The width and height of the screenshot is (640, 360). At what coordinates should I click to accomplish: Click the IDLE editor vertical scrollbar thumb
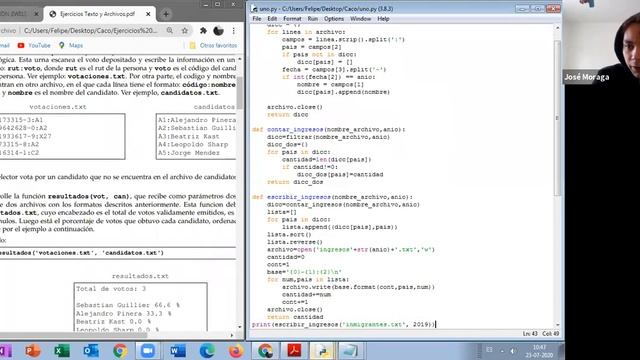click(558, 118)
